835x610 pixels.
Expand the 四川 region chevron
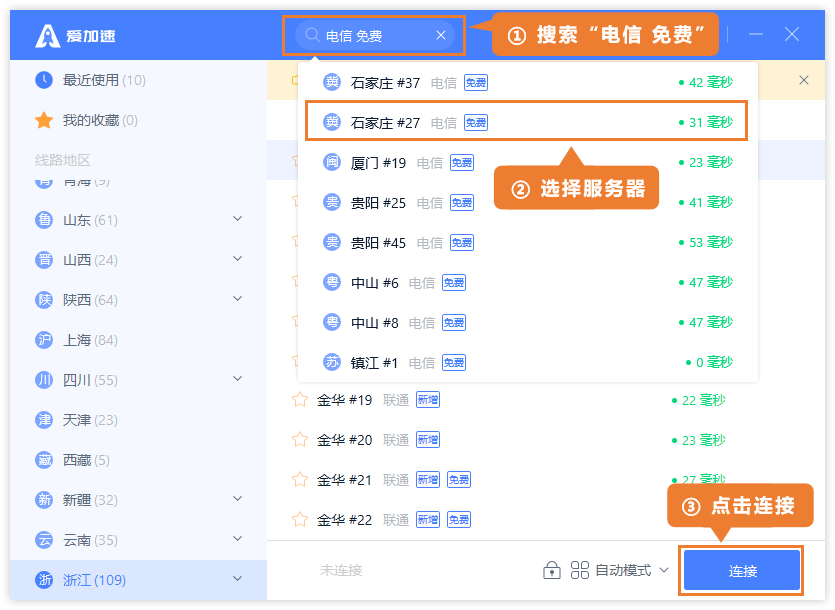tap(238, 378)
